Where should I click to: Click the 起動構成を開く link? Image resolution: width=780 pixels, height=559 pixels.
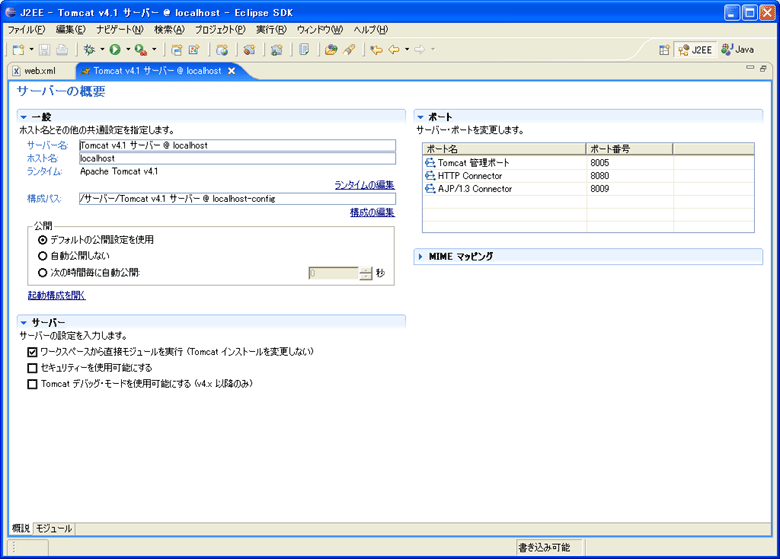(57, 295)
